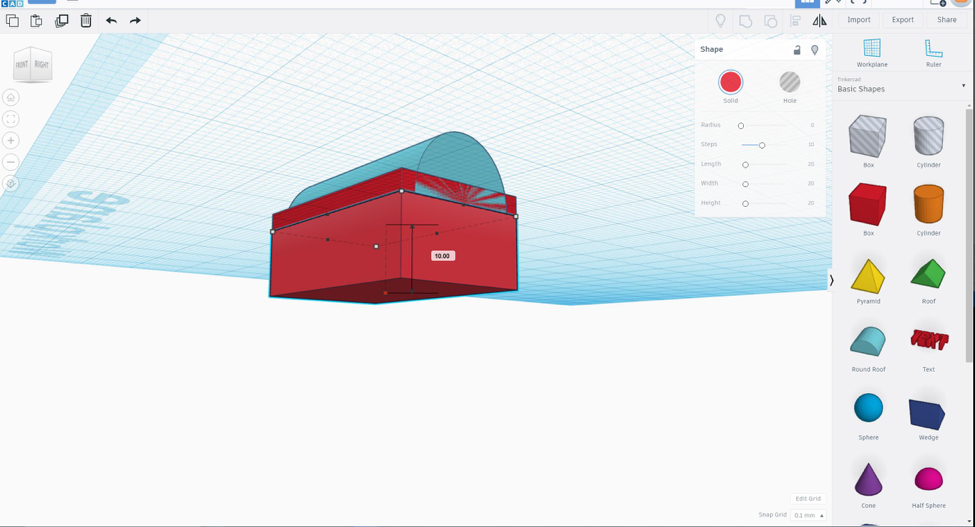Click the 10.00 height dimension field
Screen dimensions: 975x527
point(442,256)
